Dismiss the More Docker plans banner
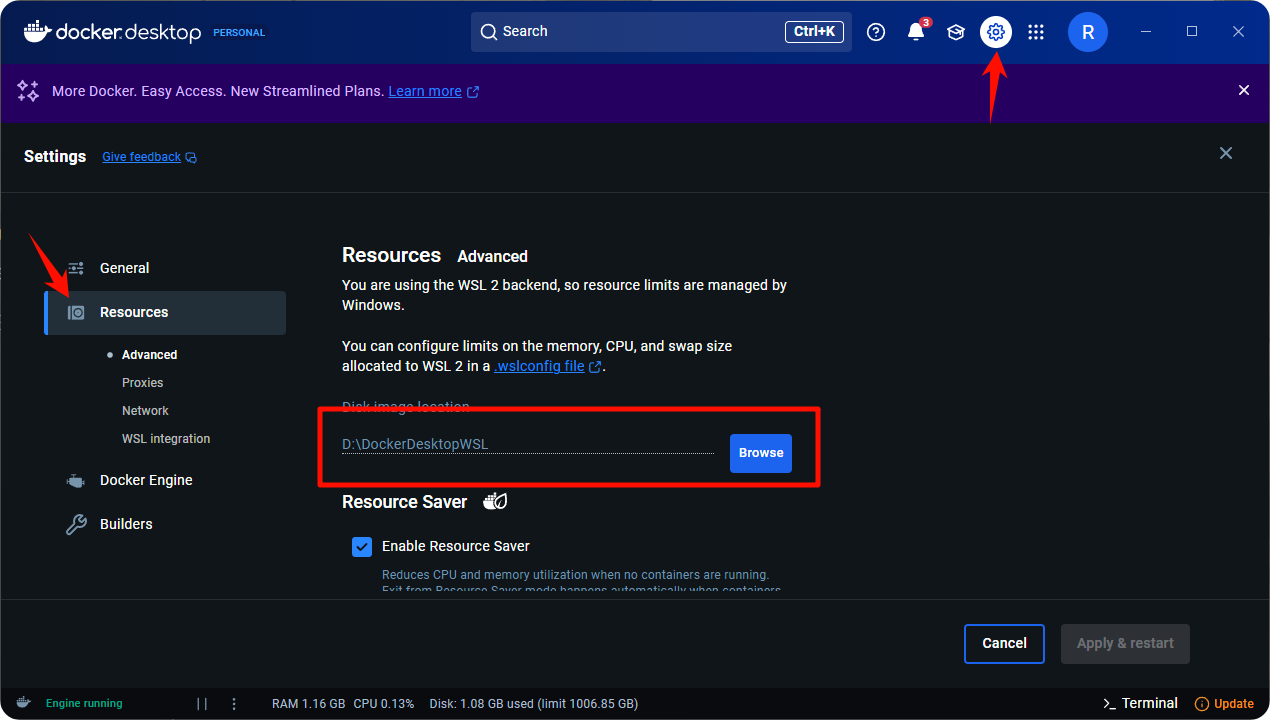This screenshot has width=1270, height=720. (1244, 91)
